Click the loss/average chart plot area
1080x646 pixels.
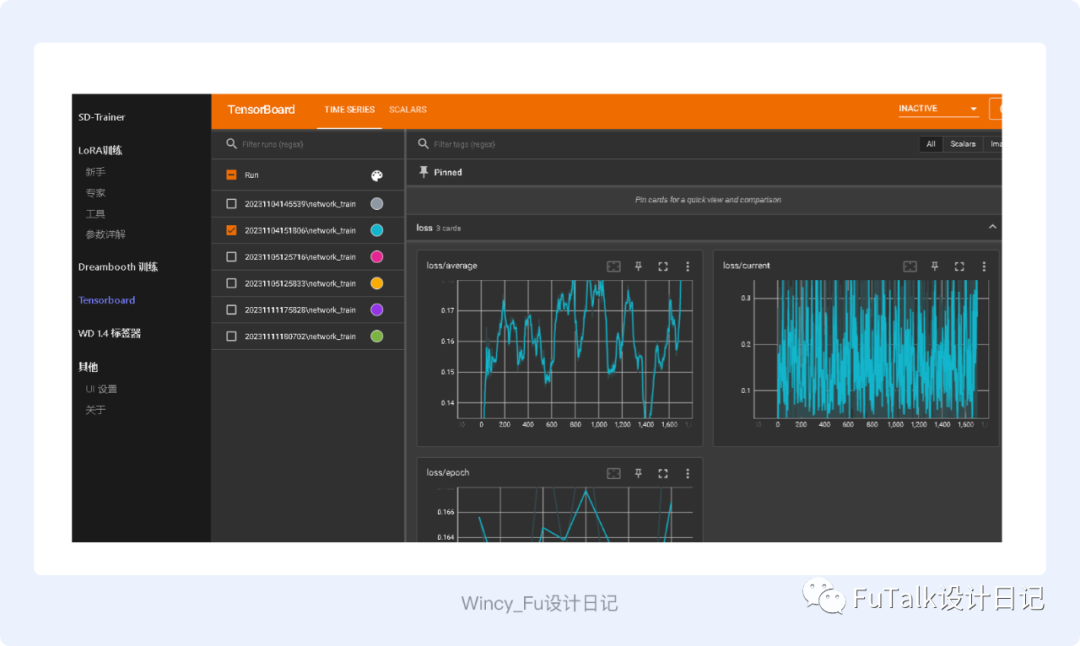(576, 349)
